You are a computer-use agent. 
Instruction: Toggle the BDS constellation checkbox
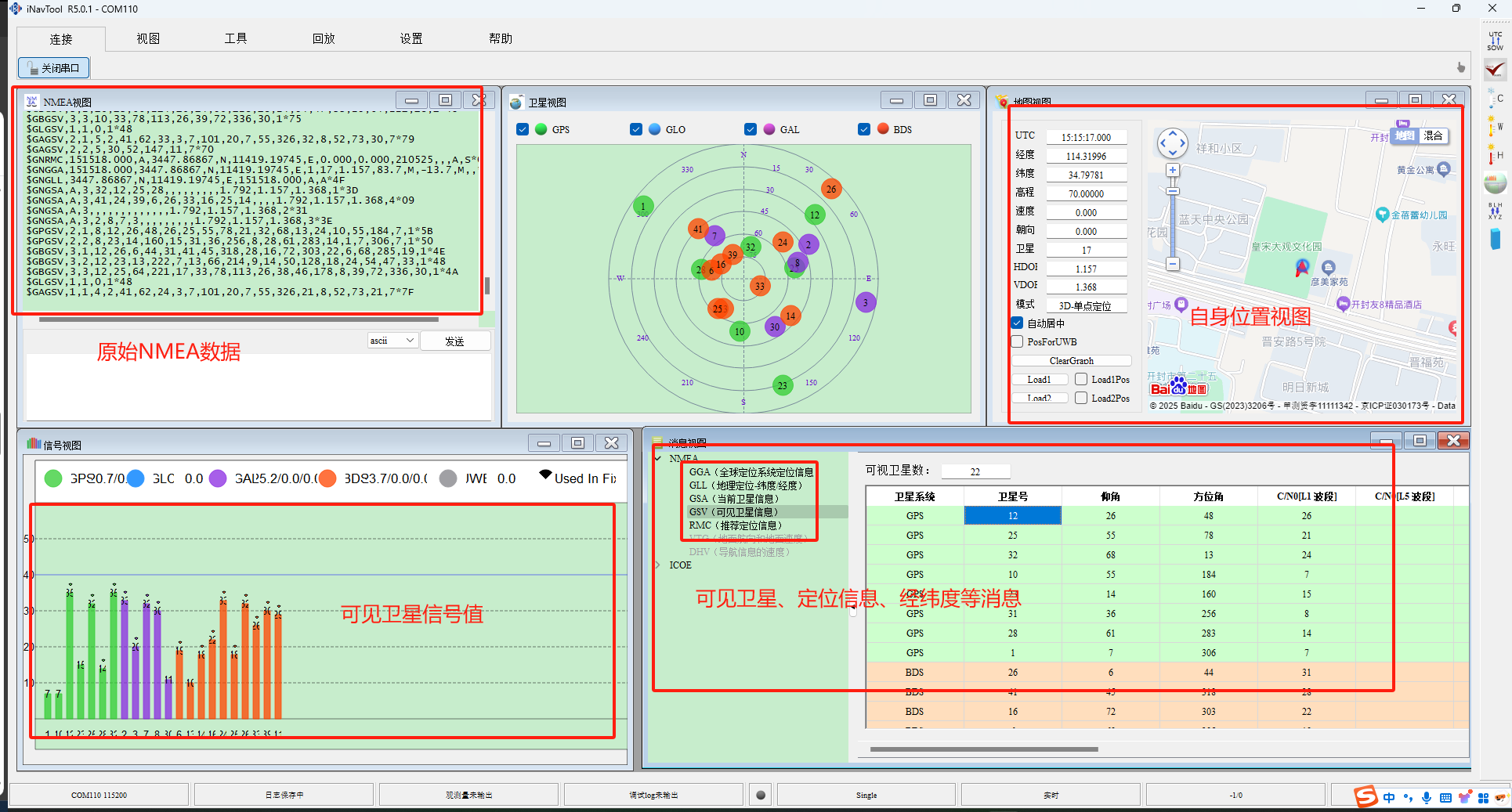[864, 129]
